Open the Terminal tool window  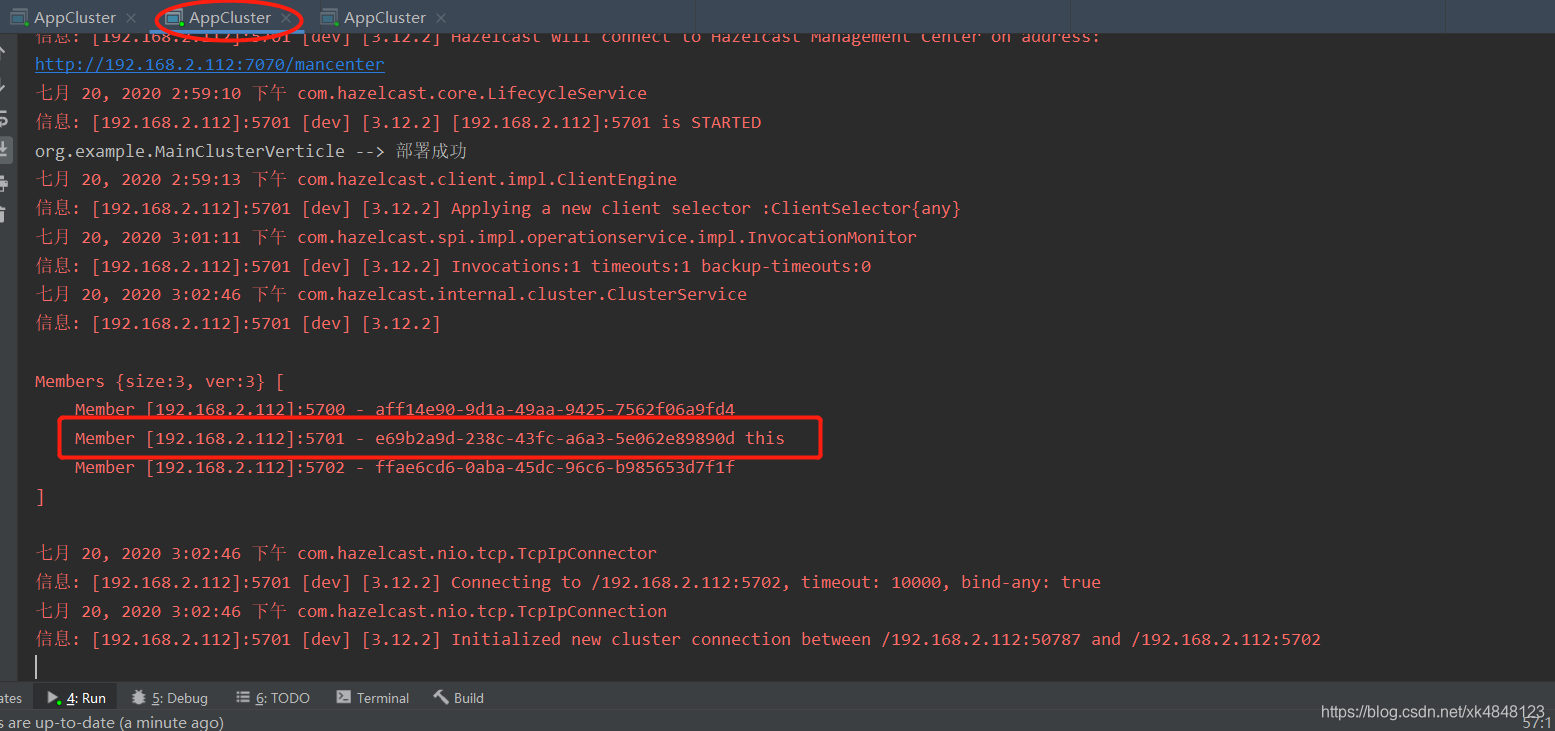pyautogui.click(x=373, y=698)
